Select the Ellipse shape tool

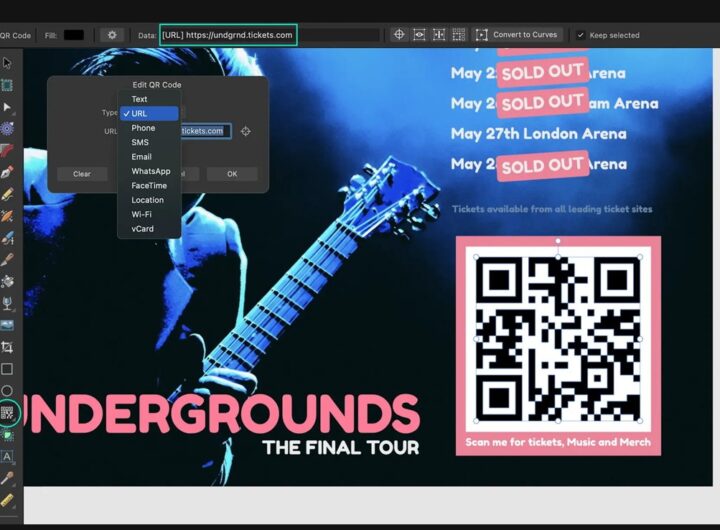click(7, 390)
